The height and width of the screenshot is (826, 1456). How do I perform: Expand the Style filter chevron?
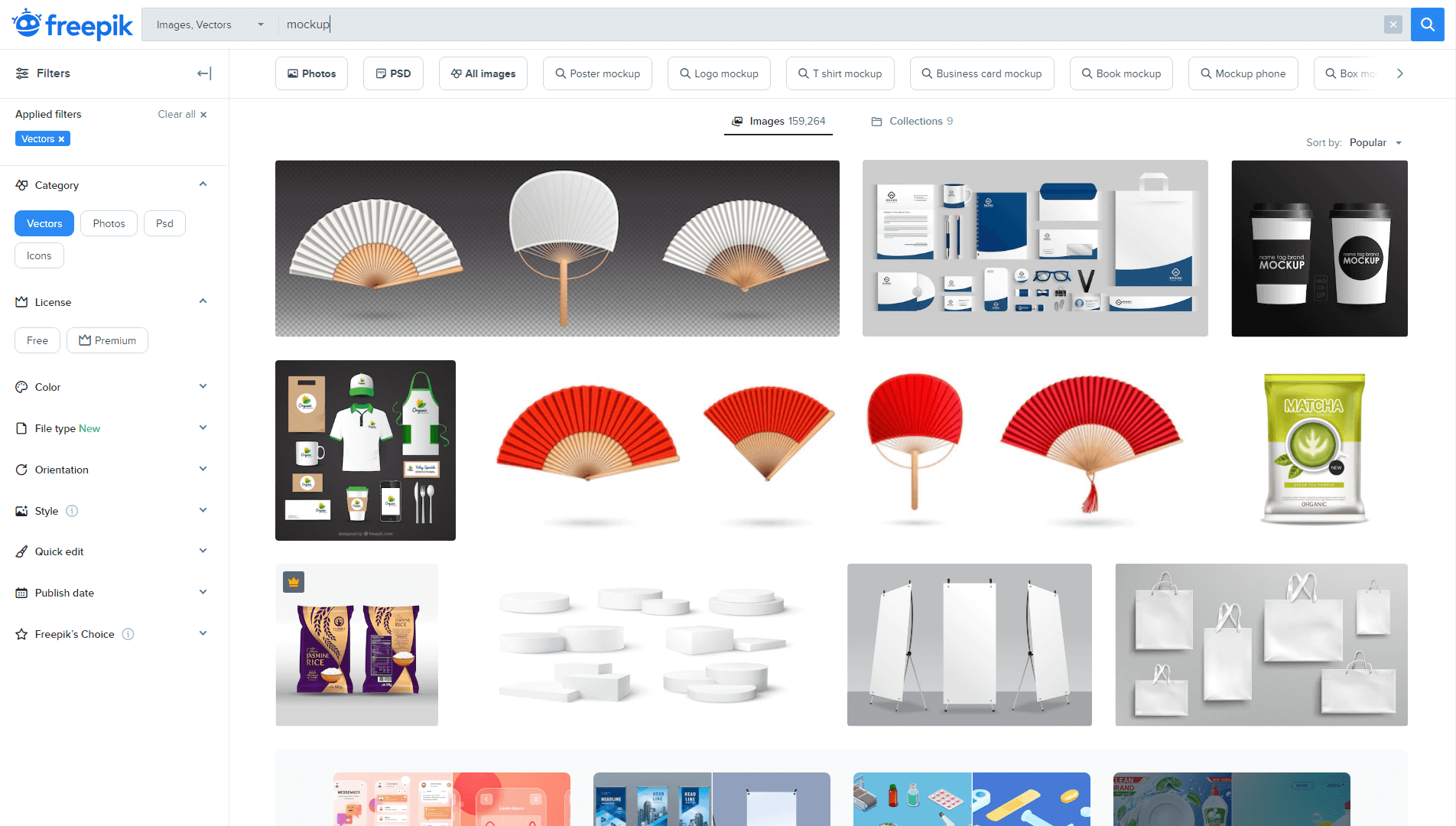pos(203,510)
